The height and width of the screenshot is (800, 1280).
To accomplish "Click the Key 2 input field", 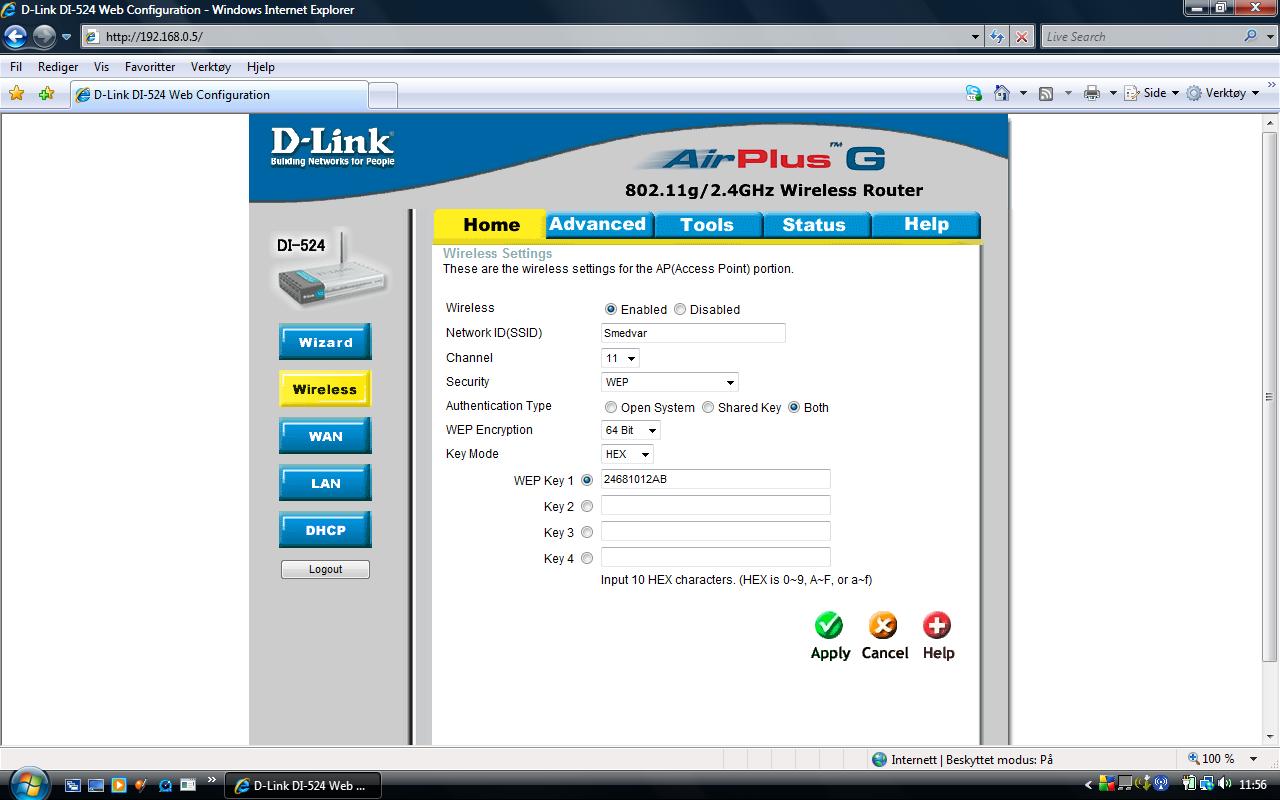I will point(716,505).
